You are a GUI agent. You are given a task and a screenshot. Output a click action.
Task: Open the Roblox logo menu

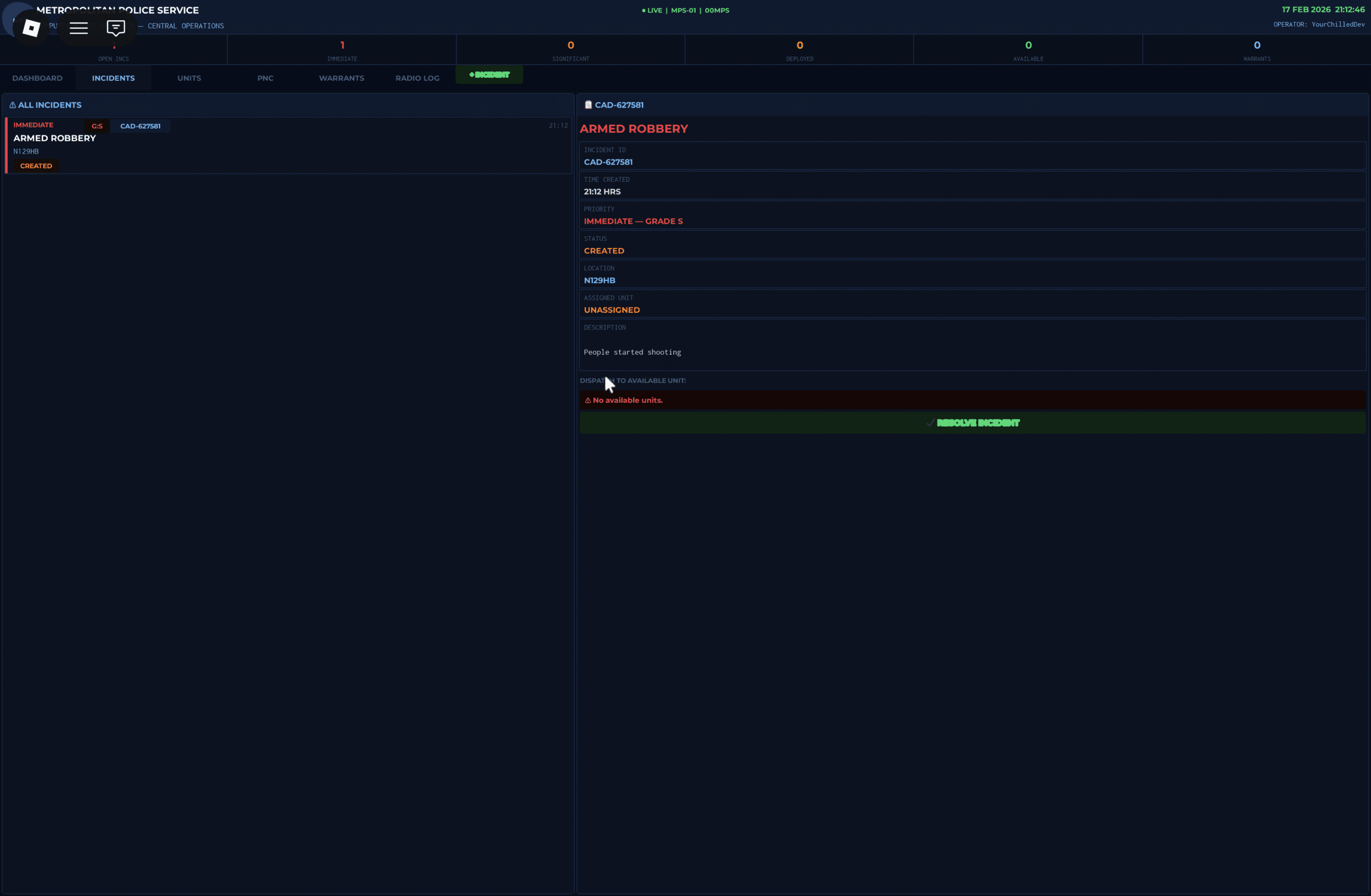31,28
